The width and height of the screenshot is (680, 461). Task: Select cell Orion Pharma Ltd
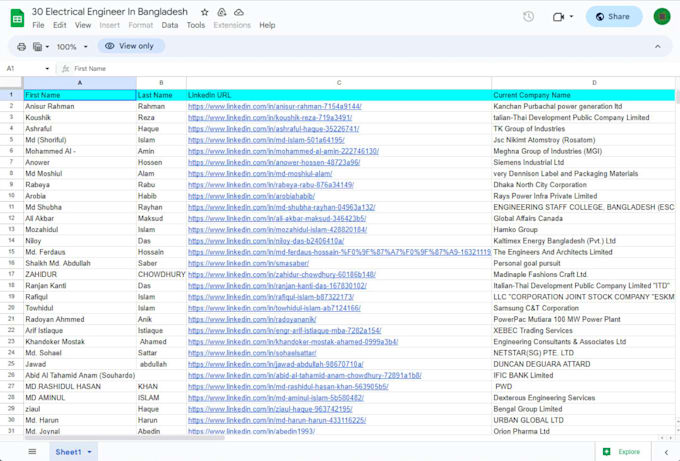point(584,431)
